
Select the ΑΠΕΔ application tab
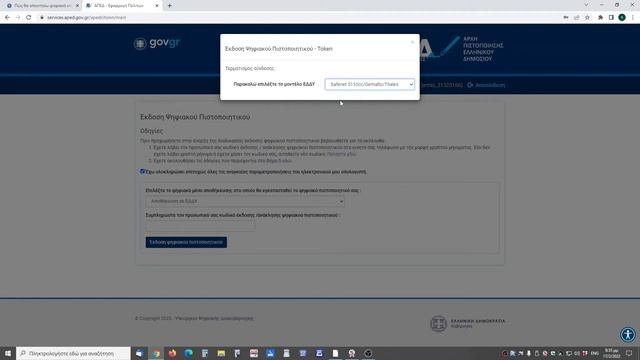coord(122,6)
